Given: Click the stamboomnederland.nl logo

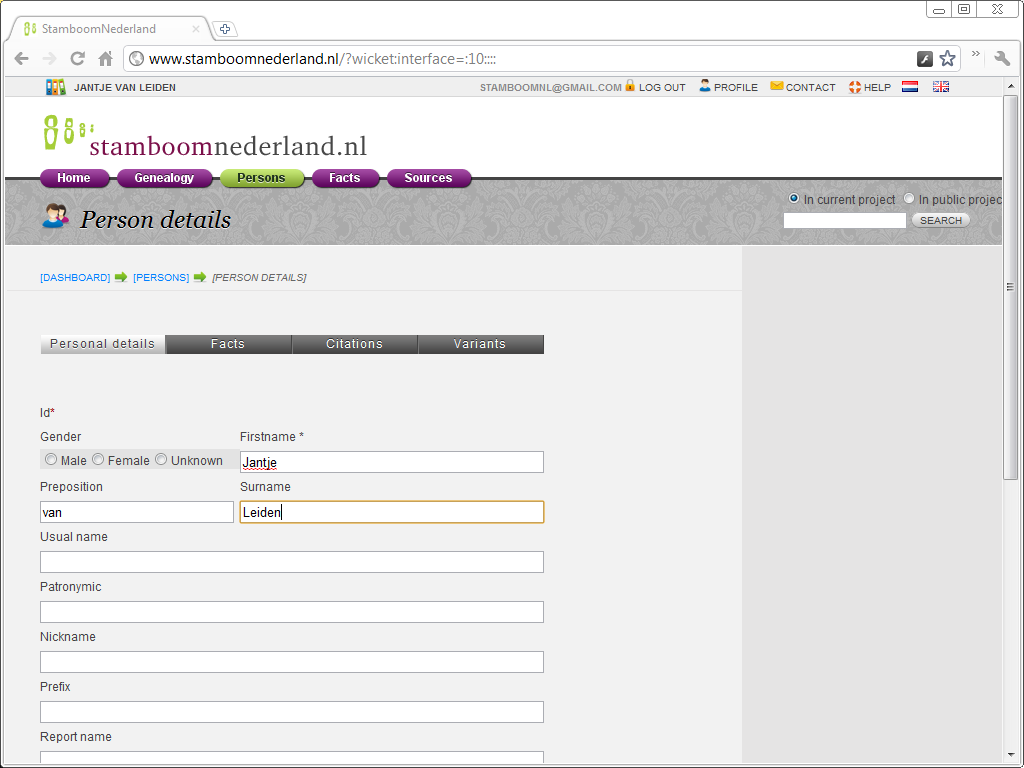Looking at the screenshot, I should (205, 137).
